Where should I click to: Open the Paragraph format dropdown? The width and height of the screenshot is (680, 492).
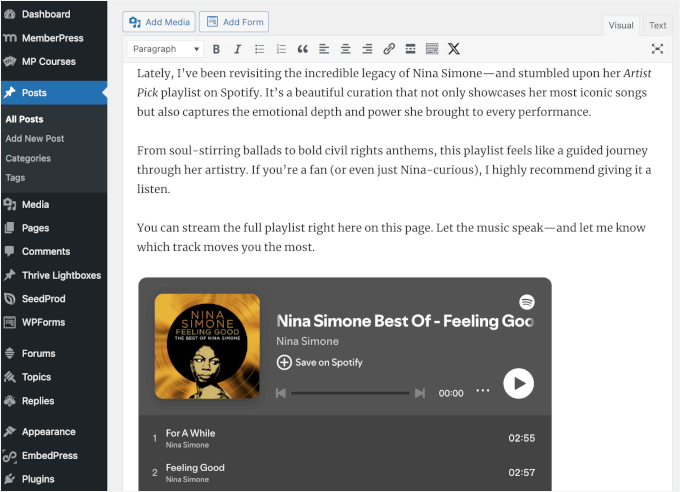click(166, 49)
